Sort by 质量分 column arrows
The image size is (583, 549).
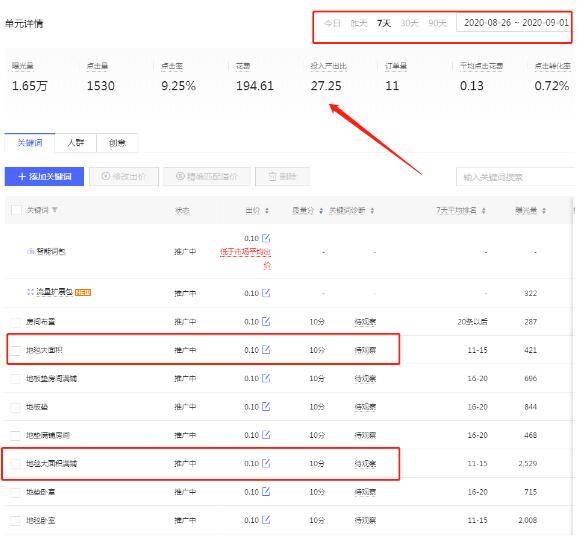321,211
